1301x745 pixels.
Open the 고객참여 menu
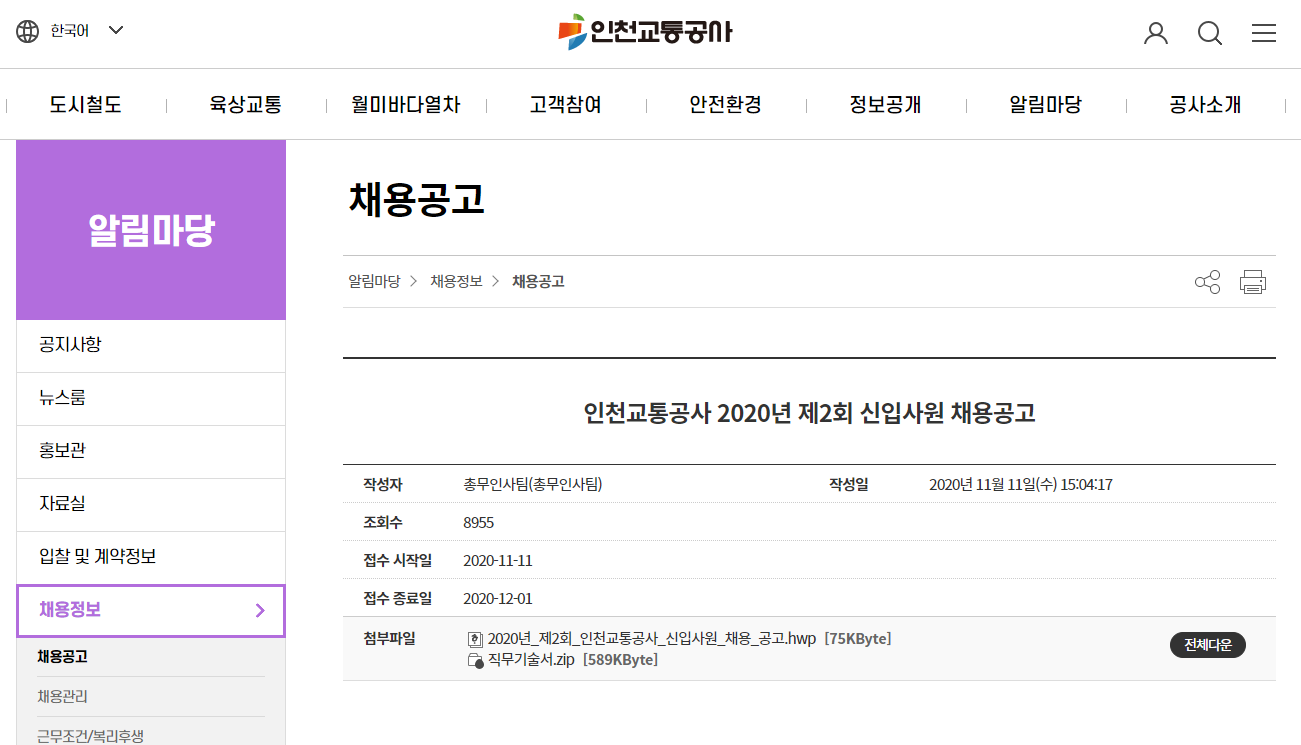565,104
